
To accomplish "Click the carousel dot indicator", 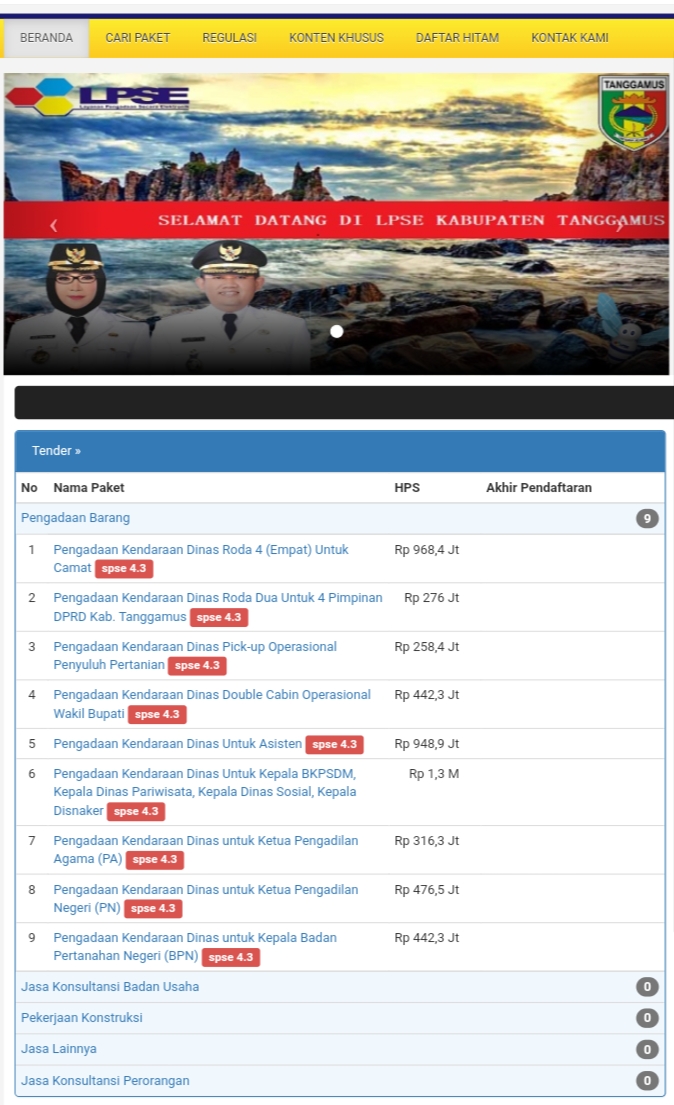I will point(337,331).
